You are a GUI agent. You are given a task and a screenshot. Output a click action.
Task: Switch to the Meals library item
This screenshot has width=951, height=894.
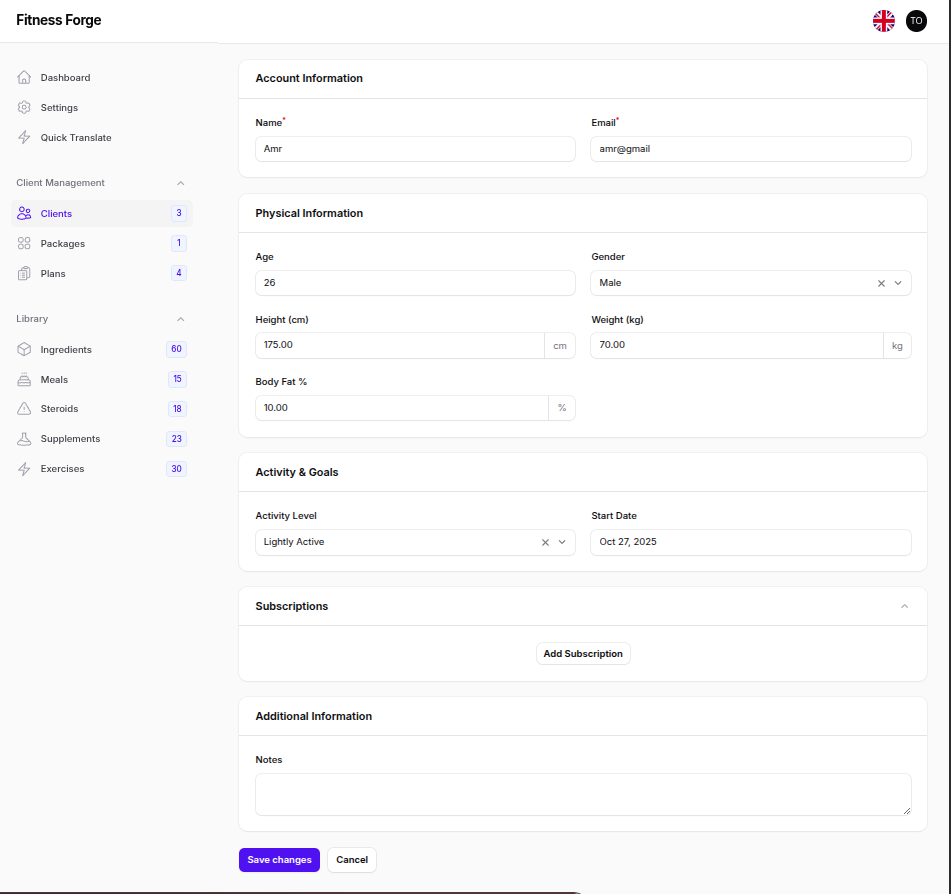[x=23, y=379]
